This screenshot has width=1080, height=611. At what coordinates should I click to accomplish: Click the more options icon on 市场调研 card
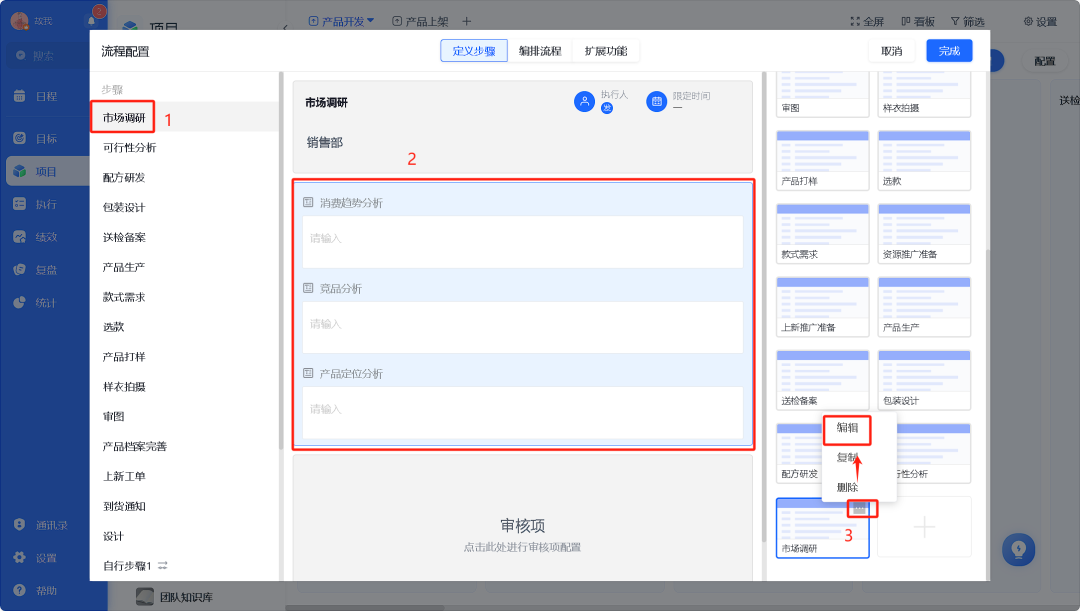(x=859, y=508)
